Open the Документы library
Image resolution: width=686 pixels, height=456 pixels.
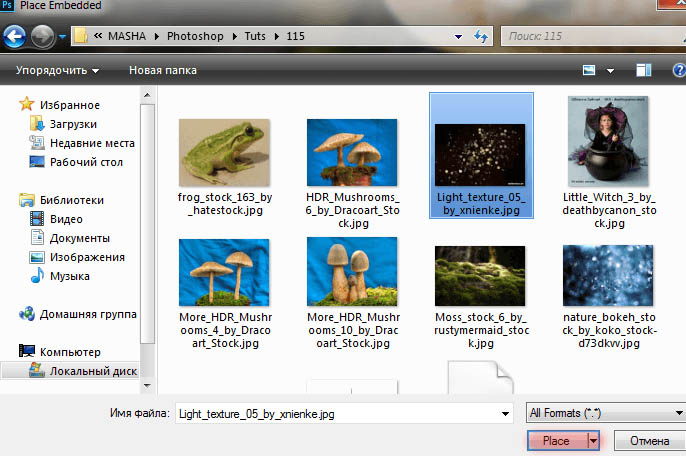click(x=80, y=238)
